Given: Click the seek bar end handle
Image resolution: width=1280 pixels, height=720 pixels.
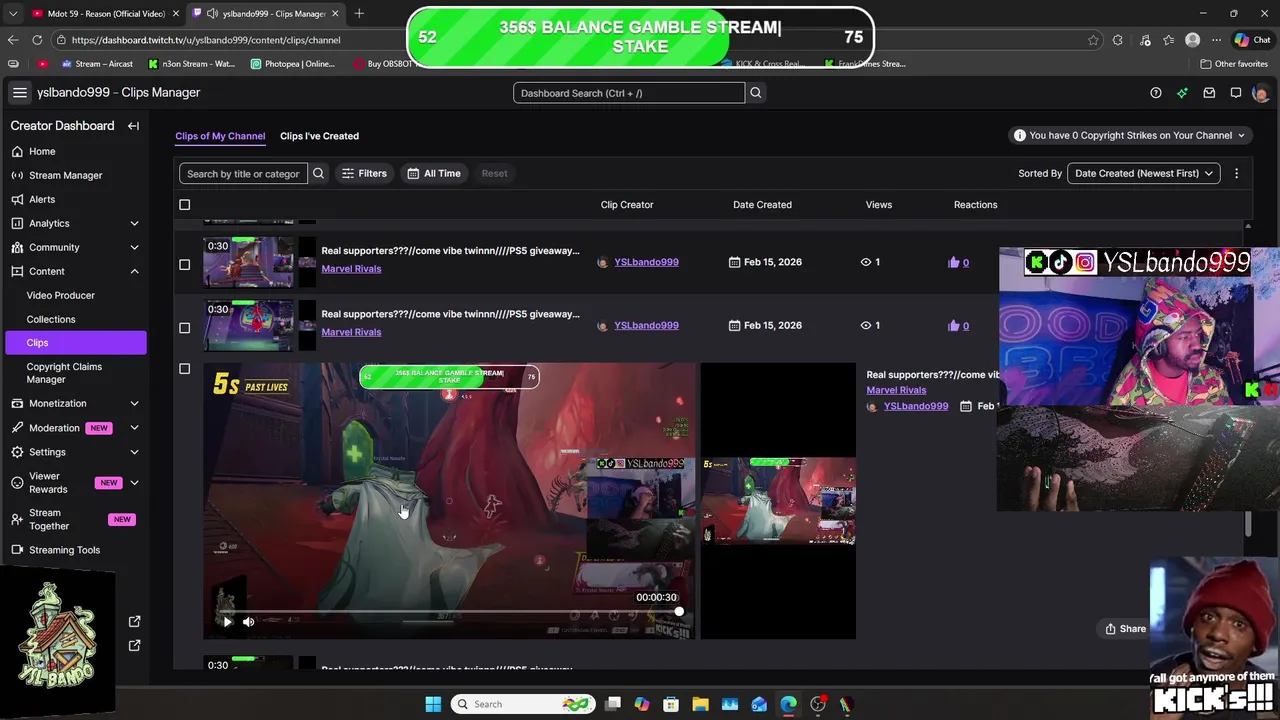Looking at the screenshot, I should coord(679,611).
